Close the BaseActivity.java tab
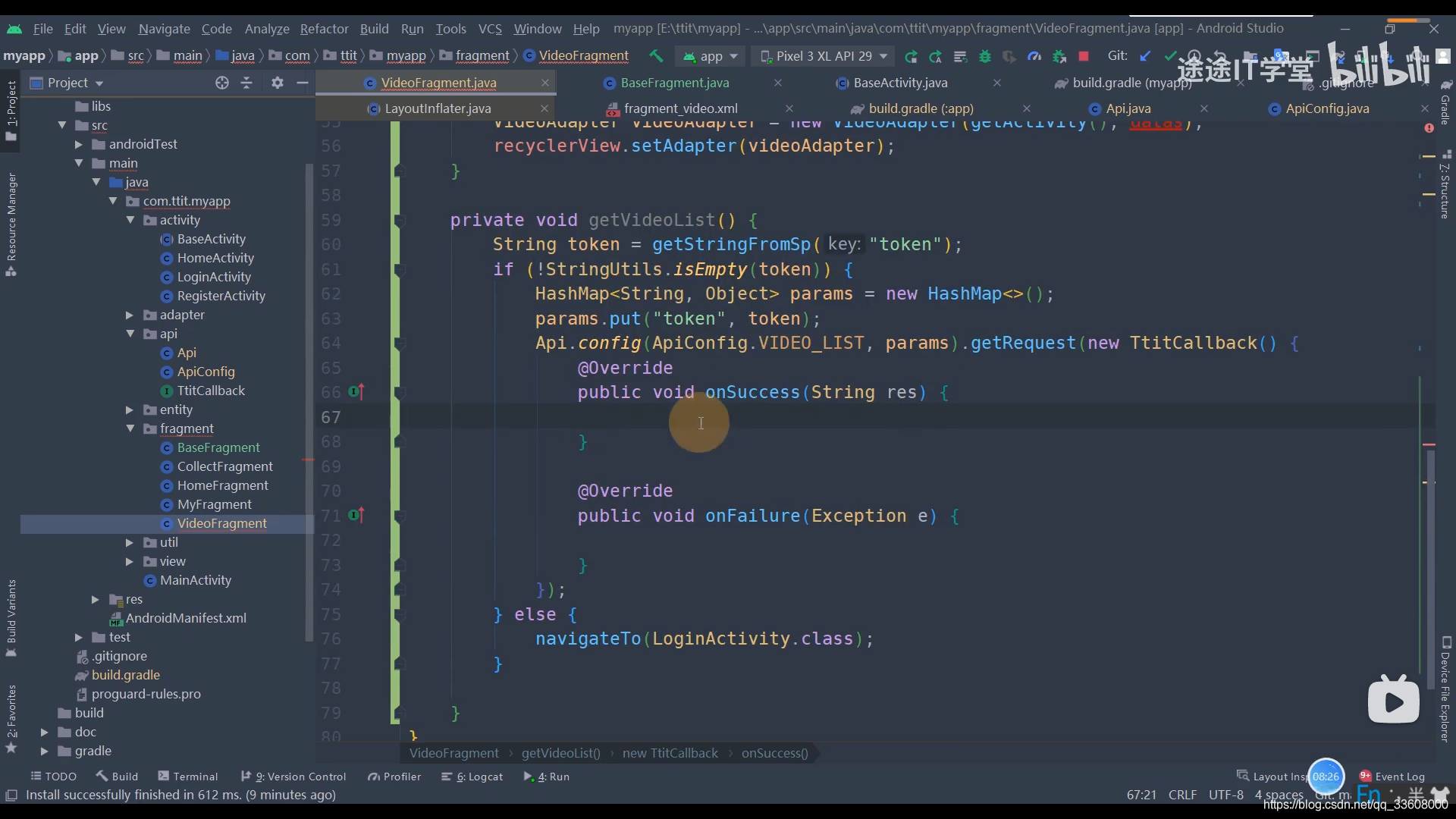 point(996,83)
